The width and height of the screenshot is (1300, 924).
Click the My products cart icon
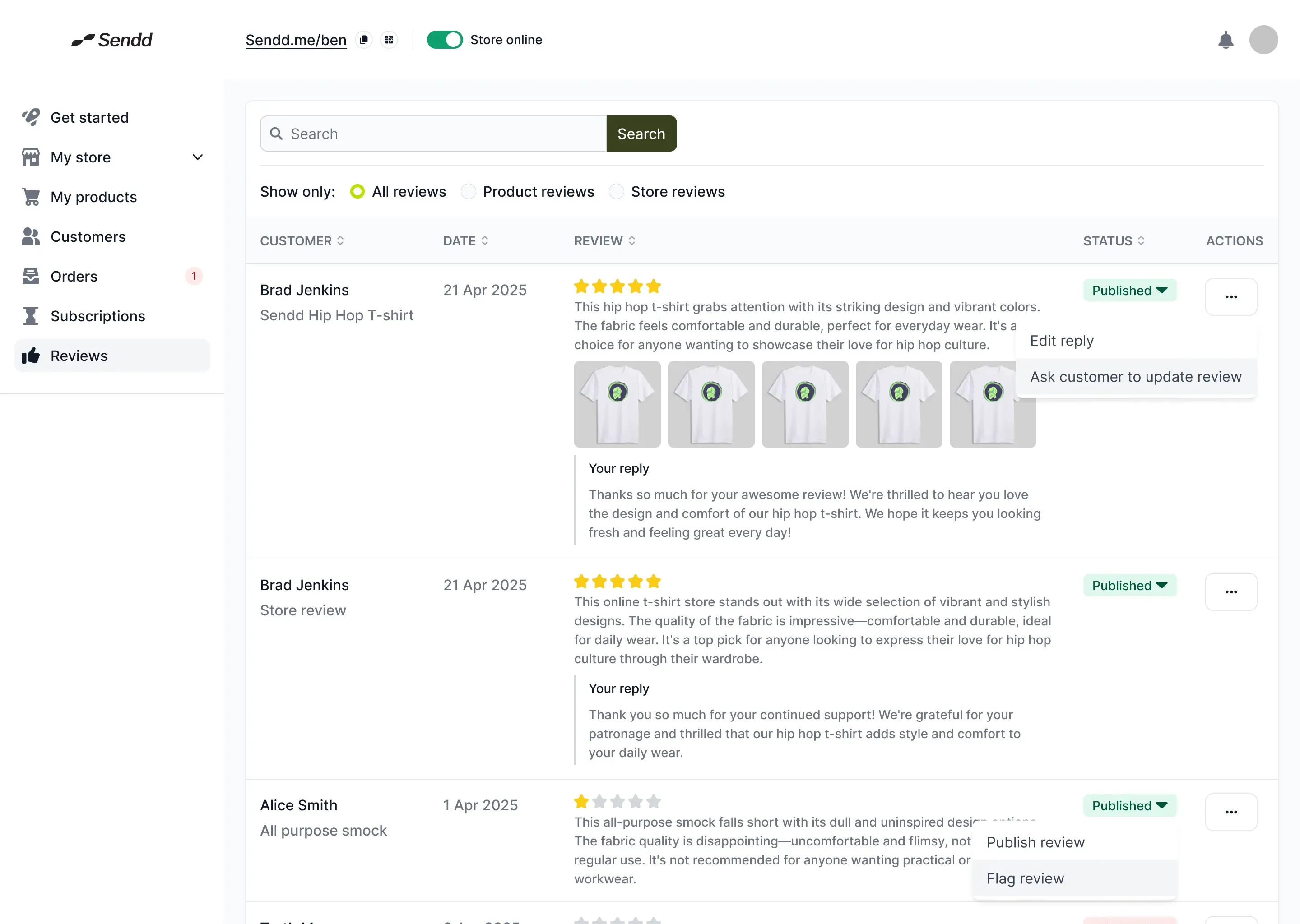31,197
